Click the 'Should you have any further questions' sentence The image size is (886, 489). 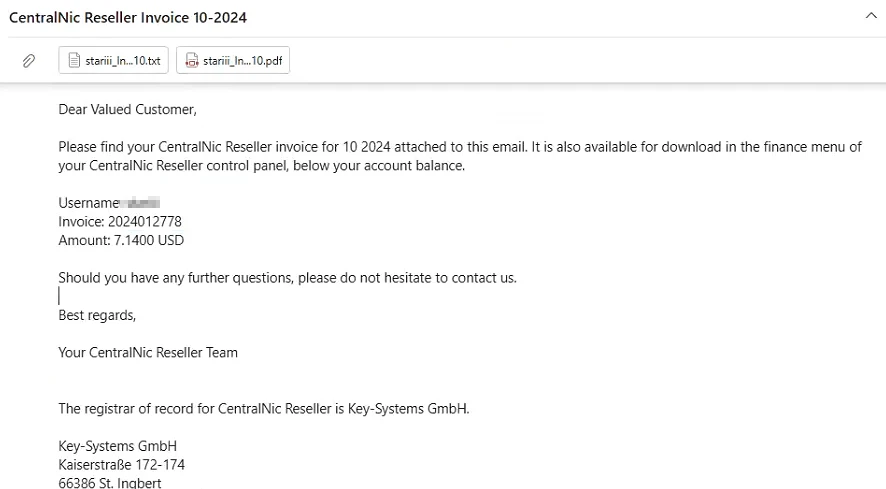click(x=287, y=277)
